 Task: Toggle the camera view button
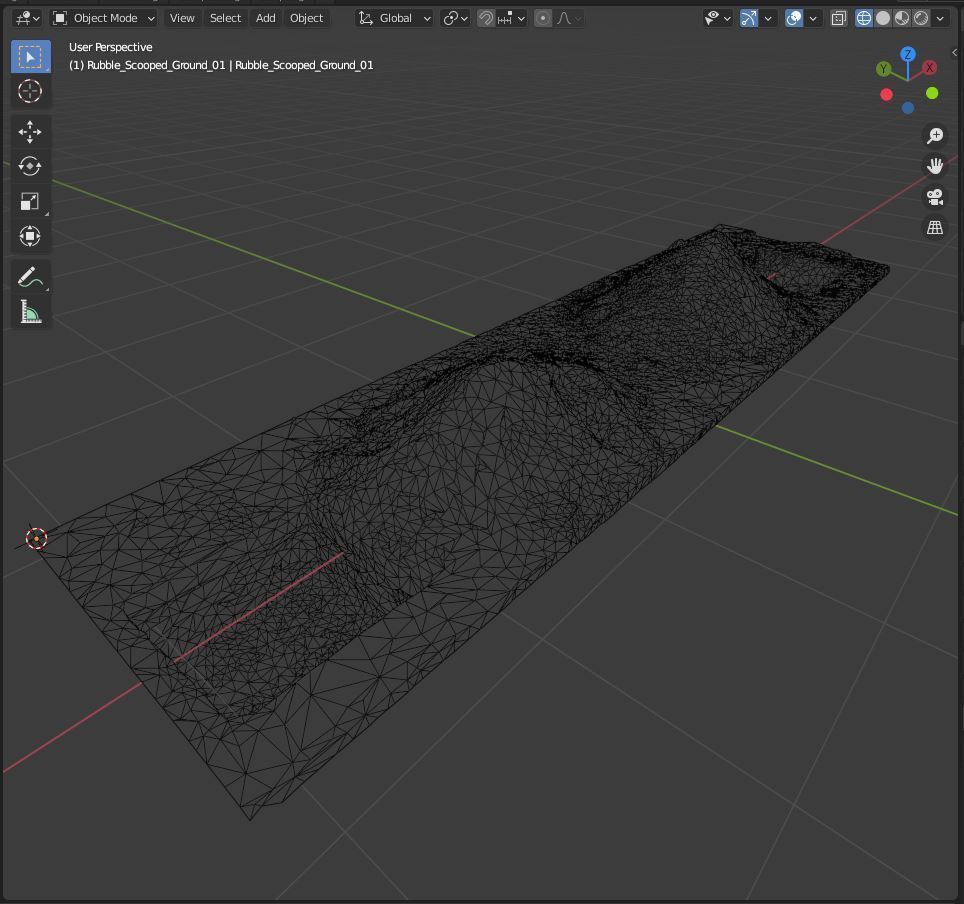(x=935, y=197)
